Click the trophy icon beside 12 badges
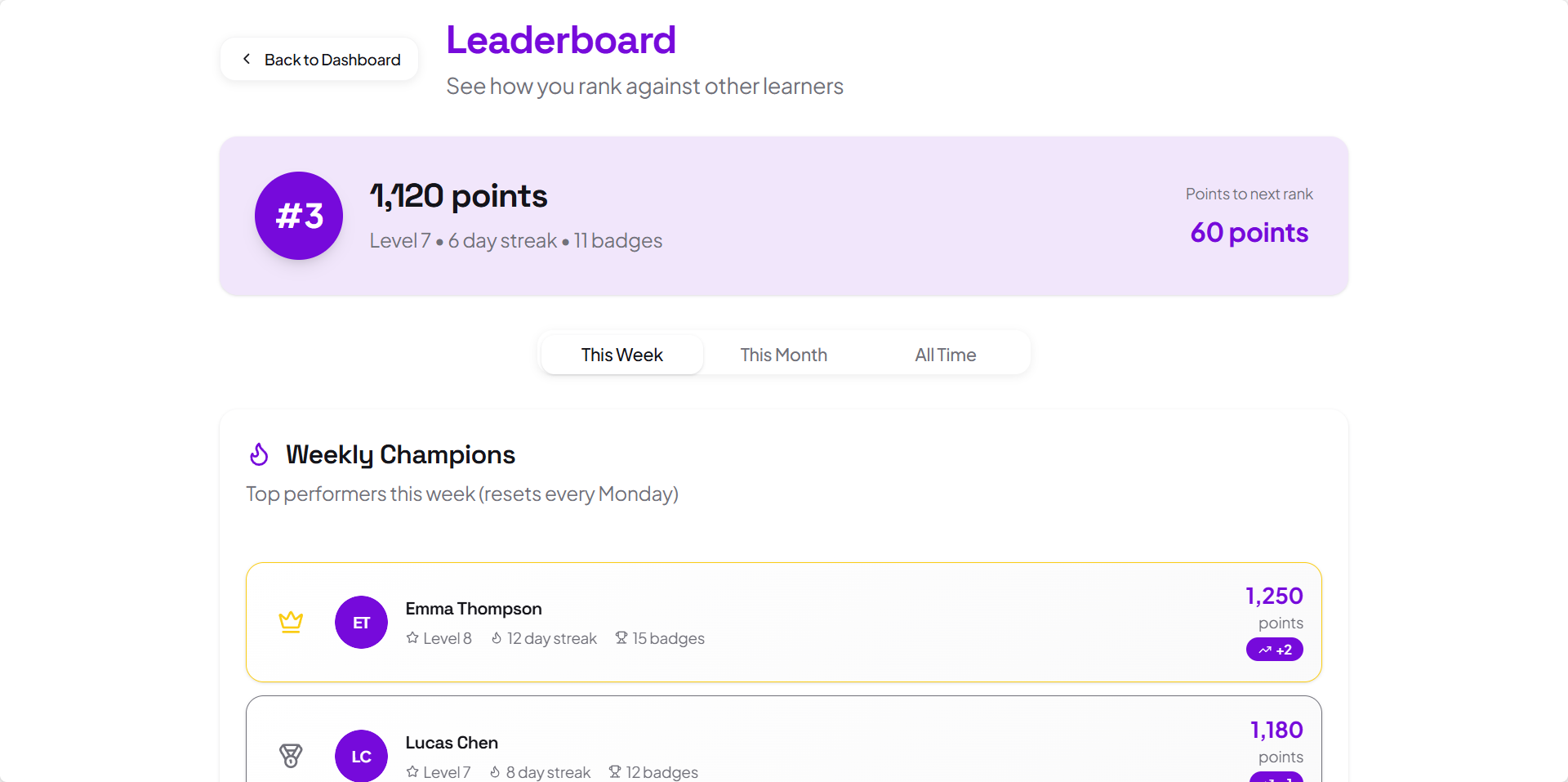The width and height of the screenshot is (1568, 782). pyautogui.click(x=615, y=772)
